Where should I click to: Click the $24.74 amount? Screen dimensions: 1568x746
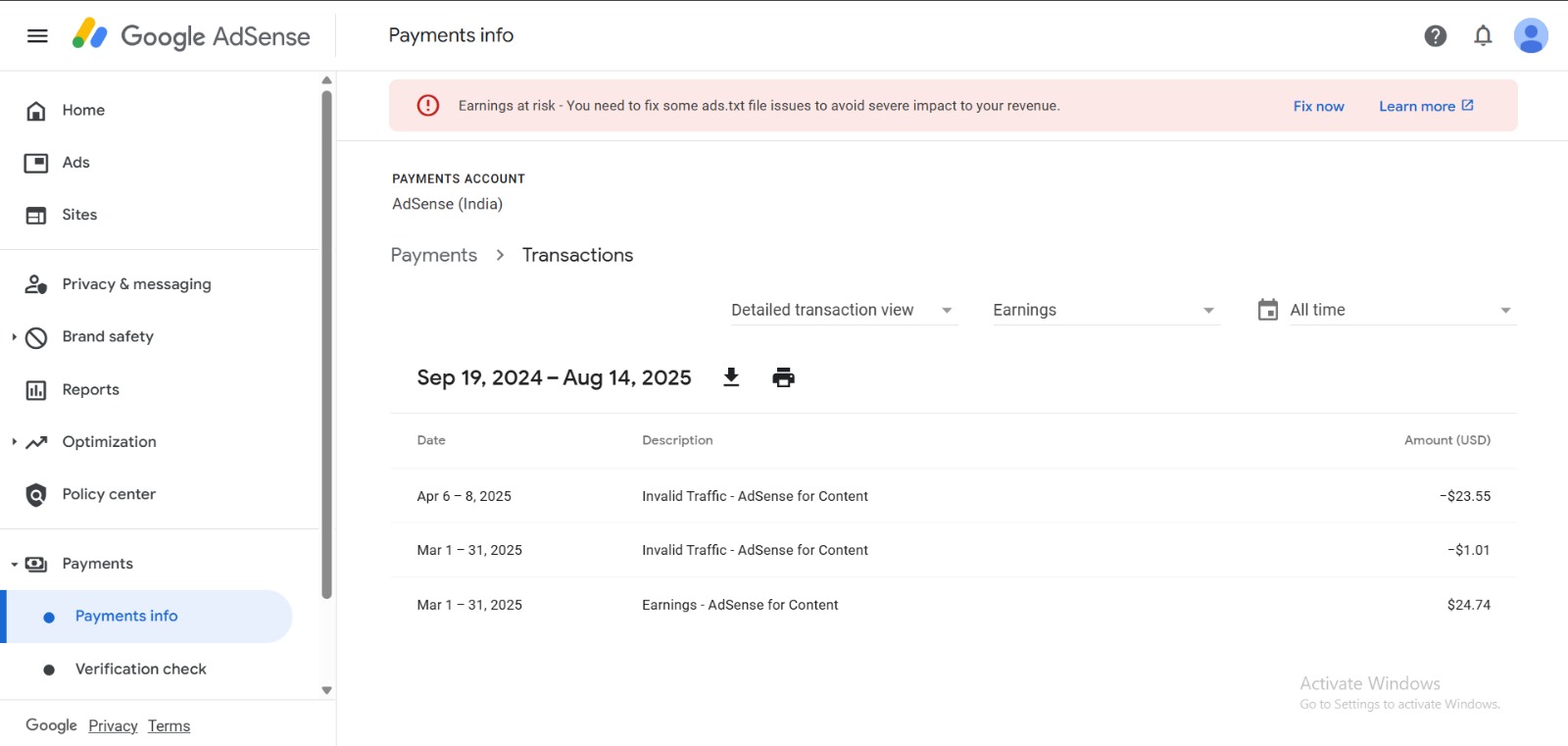point(1469,605)
